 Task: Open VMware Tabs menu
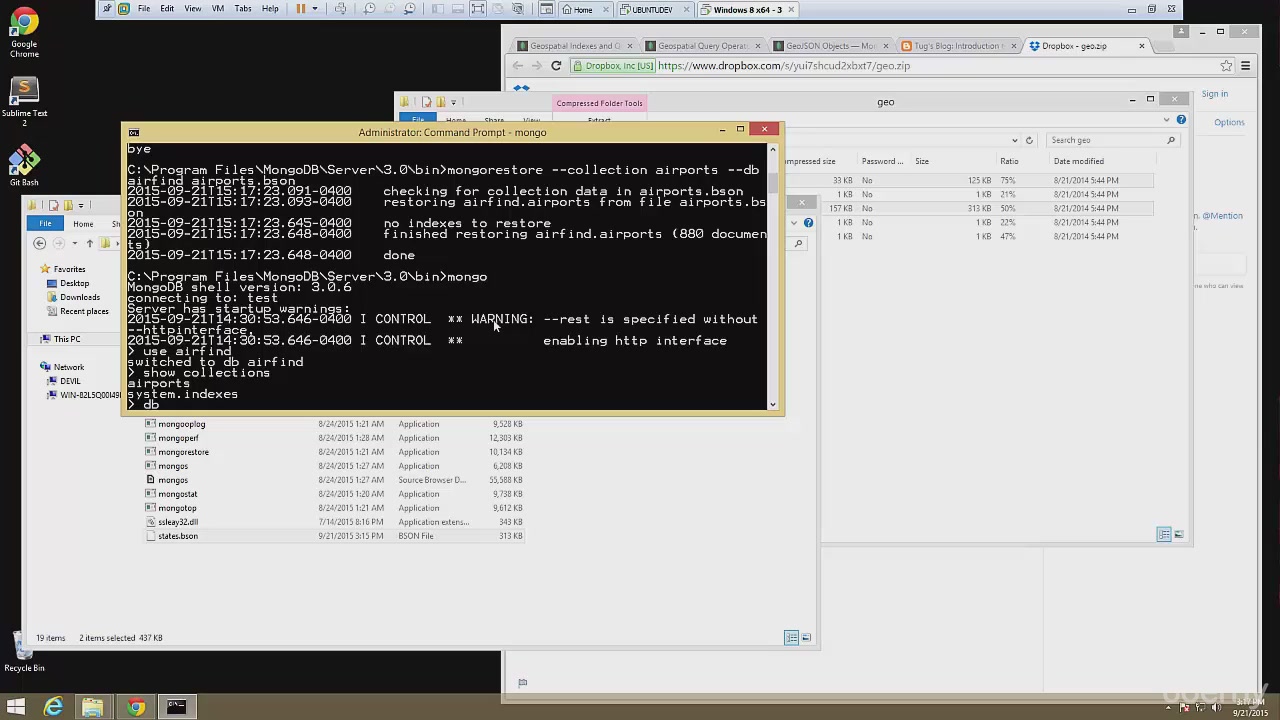coord(243,9)
